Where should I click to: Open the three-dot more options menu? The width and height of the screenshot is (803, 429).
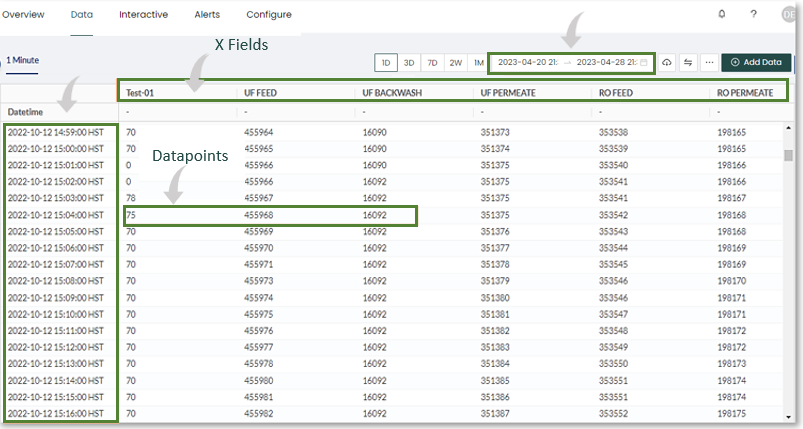[709, 62]
